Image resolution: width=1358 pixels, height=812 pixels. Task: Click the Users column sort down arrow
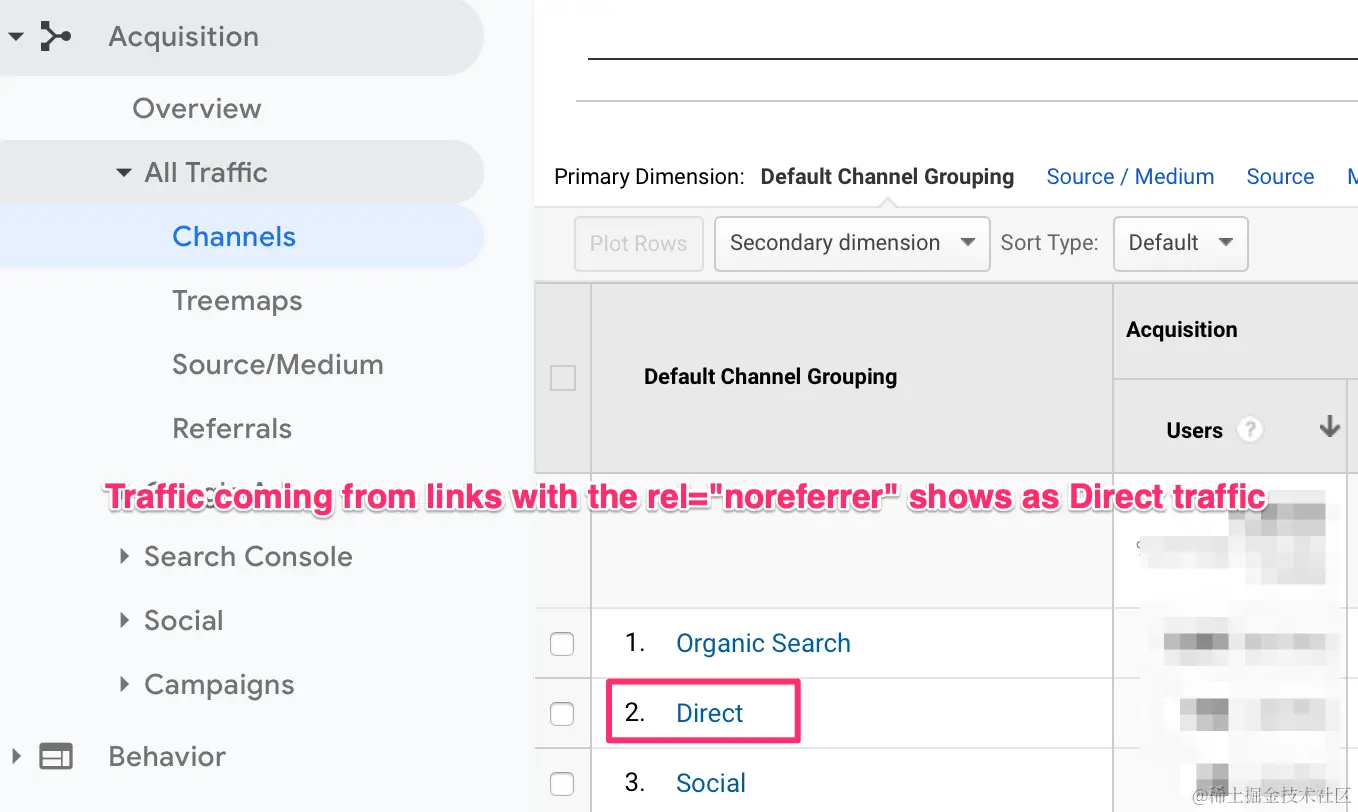tap(1329, 427)
